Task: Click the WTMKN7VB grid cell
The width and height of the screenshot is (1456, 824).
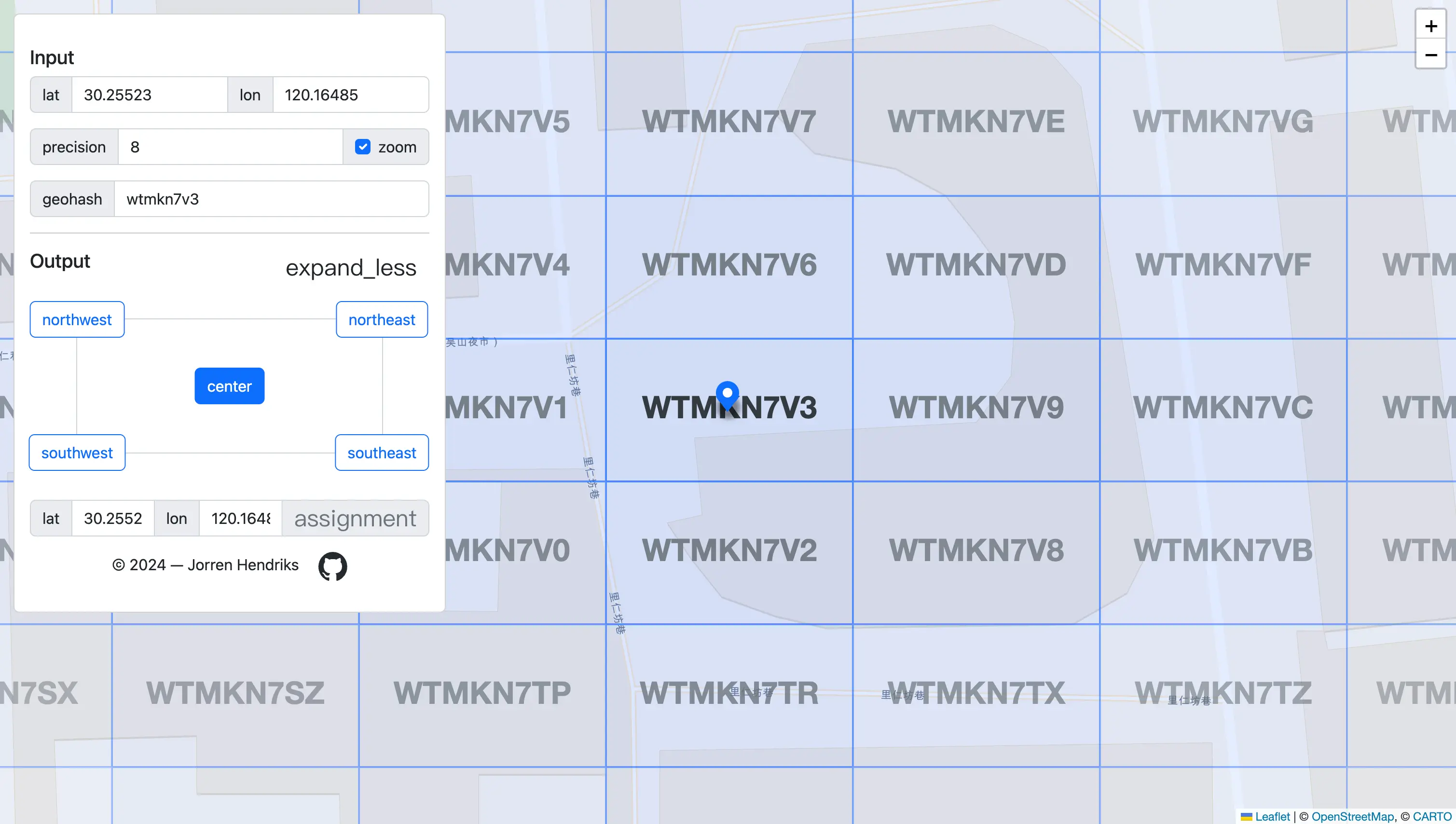Action: 1223,553
